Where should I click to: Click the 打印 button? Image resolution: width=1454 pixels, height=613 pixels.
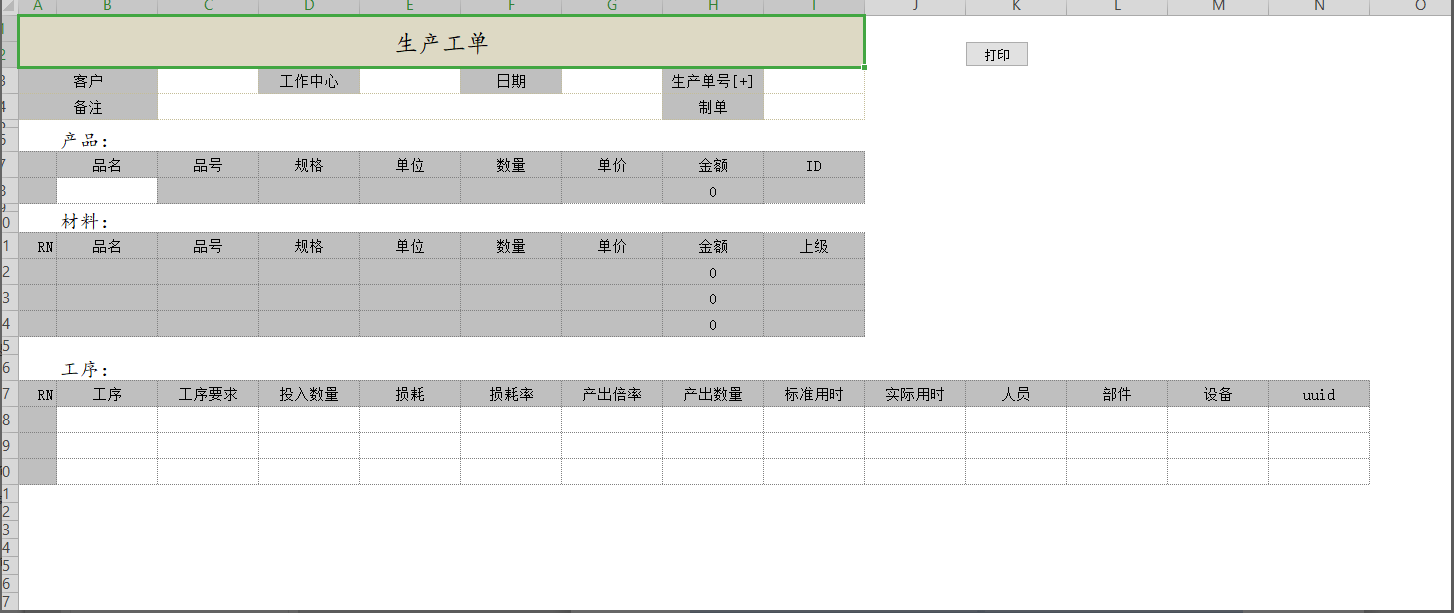pos(996,55)
